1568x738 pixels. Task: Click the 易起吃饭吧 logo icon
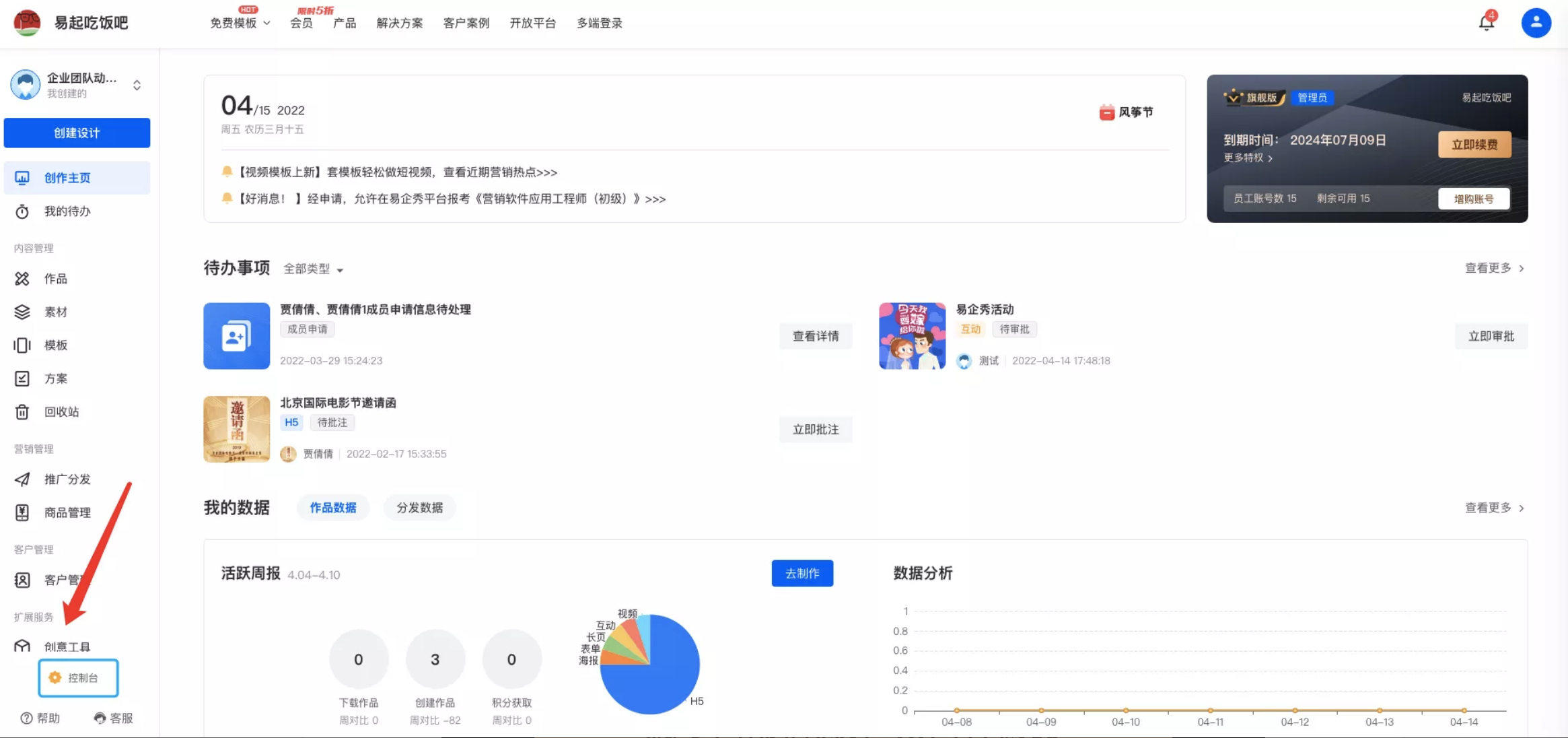click(27, 22)
